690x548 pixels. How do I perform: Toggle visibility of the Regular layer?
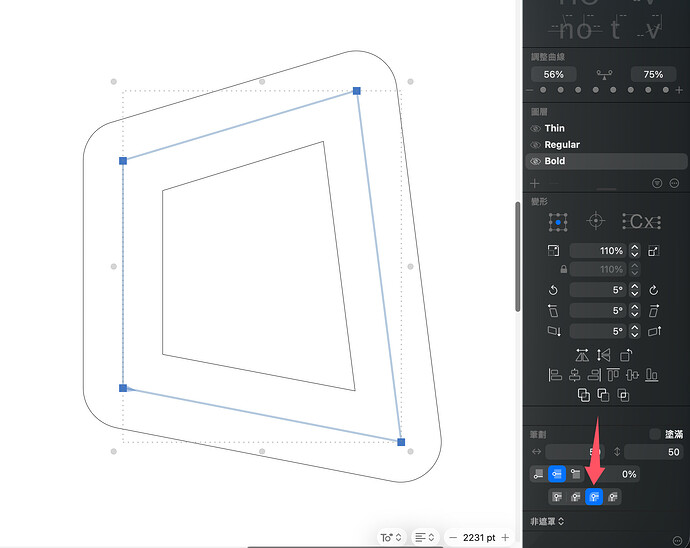(535, 145)
